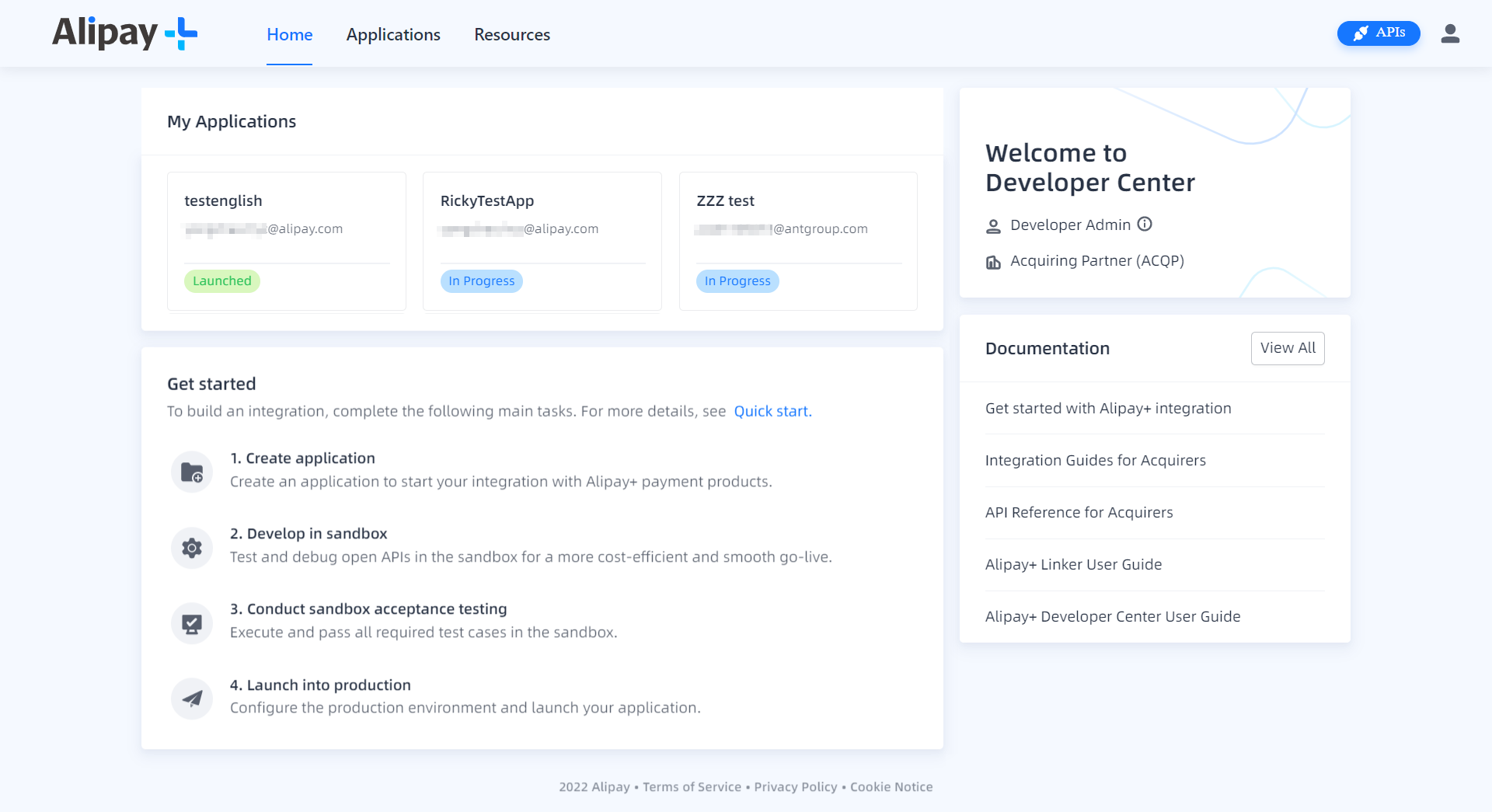Open the Quick start link

[x=772, y=411]
